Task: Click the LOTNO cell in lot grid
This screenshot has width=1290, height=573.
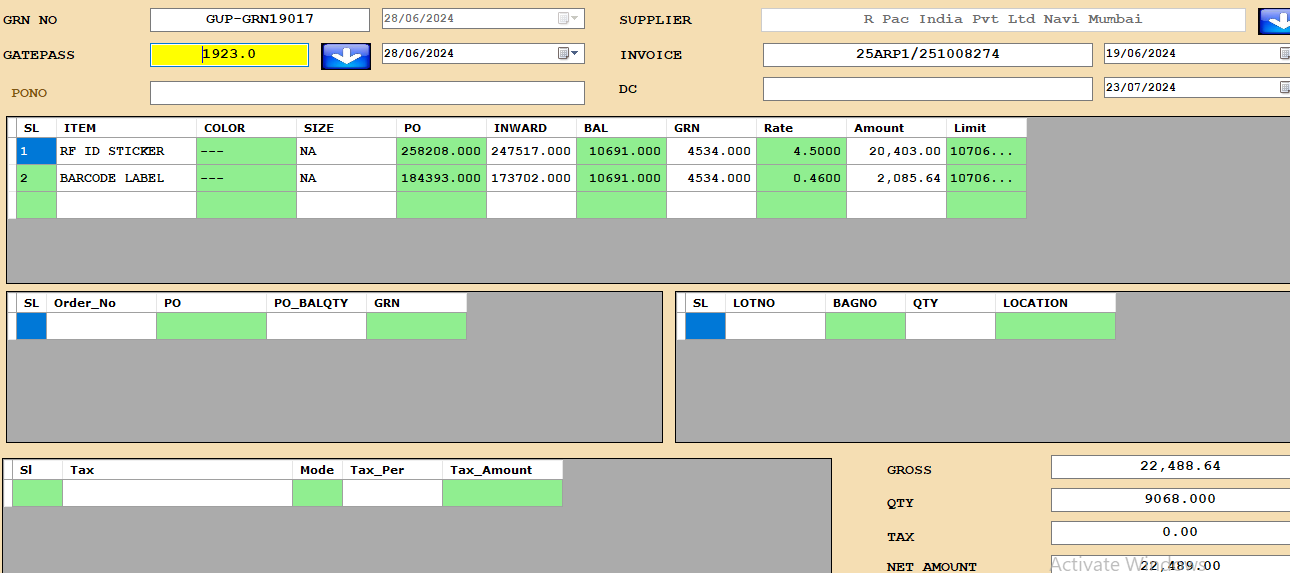Action: click(775, 326)
